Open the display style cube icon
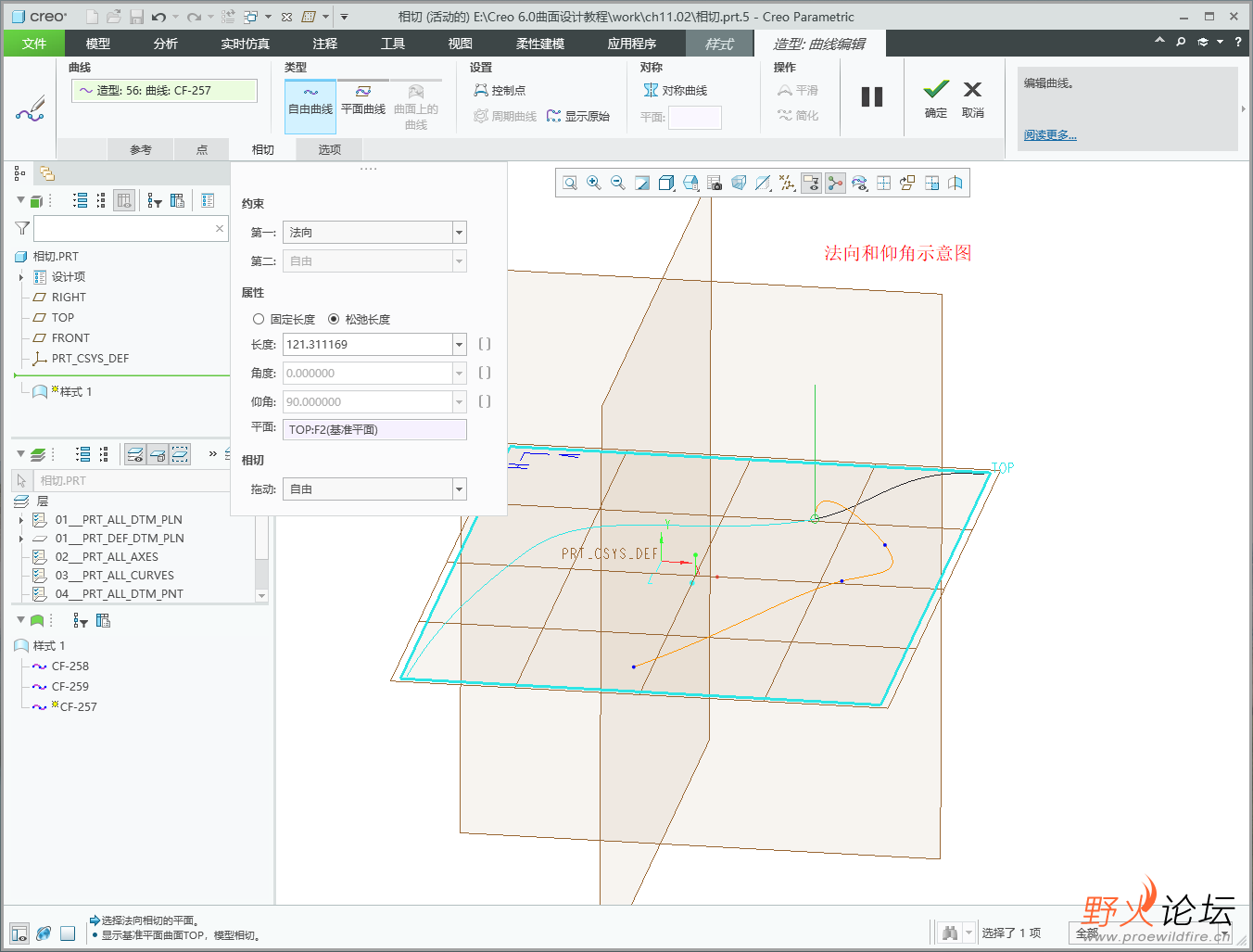This screenshot has width=1253, height=952. 666,184
